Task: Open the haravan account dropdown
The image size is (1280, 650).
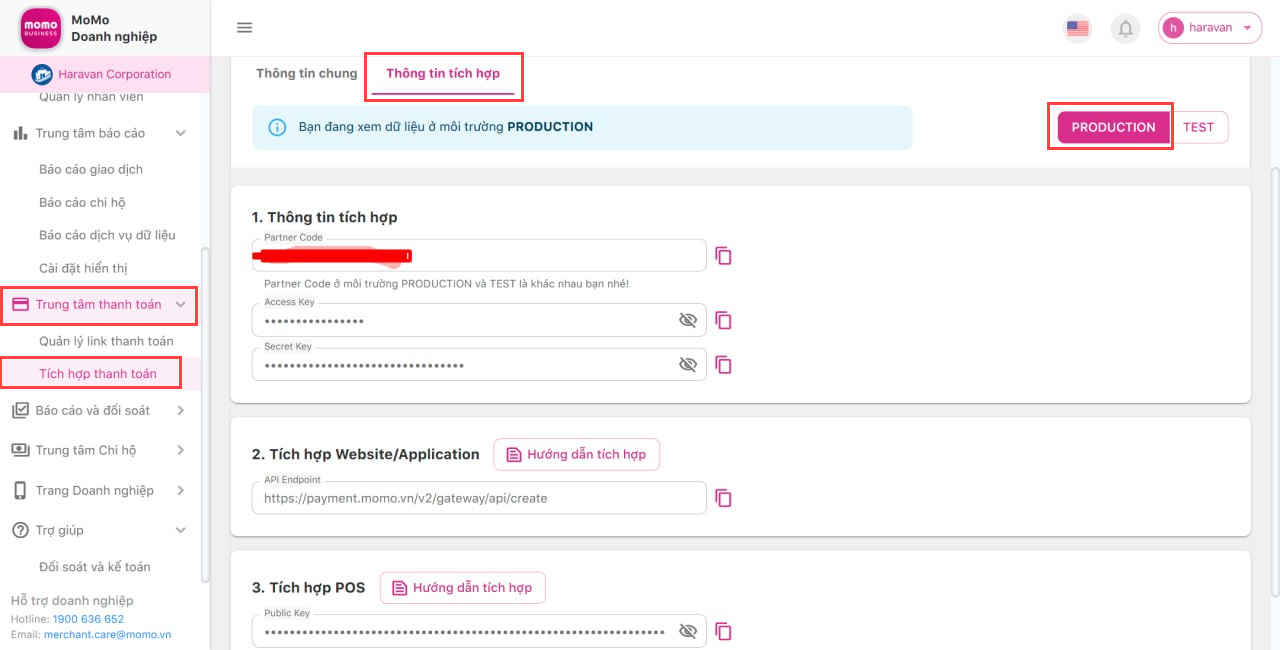Action: pyautogui.click(x=1210, y=28)
